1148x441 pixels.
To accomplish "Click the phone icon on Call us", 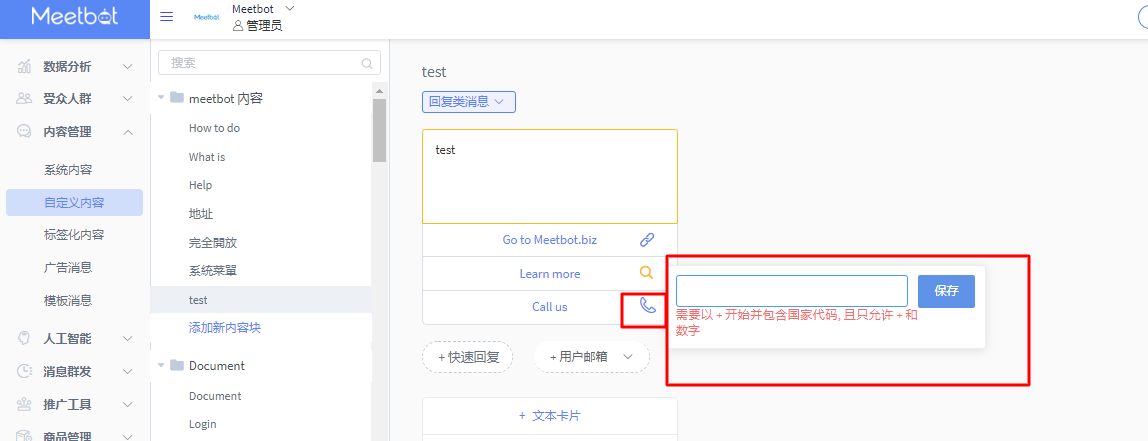I will point(648,305).
